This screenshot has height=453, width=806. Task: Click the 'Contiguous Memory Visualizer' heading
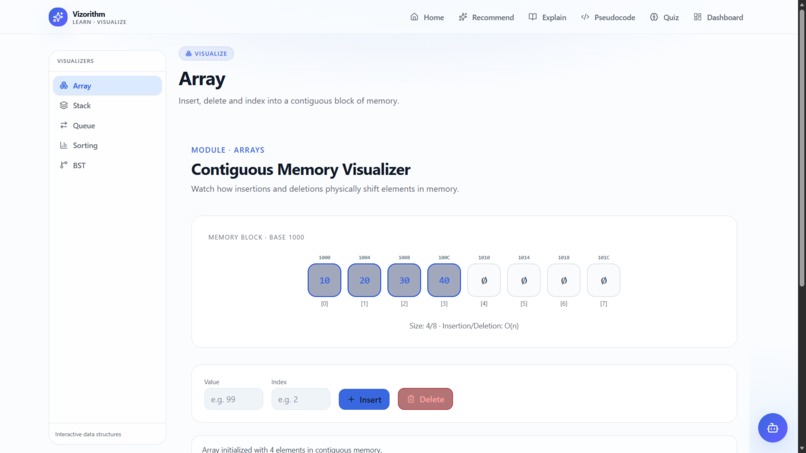301,169
